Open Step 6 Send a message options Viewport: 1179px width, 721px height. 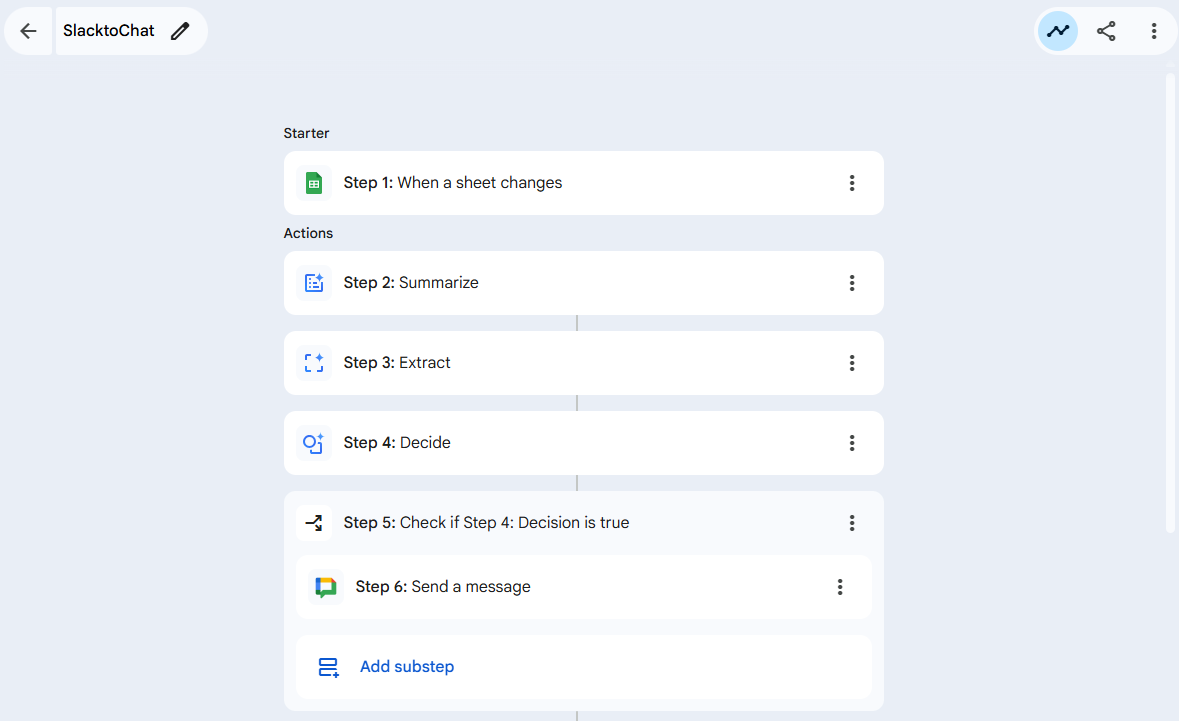click(840, 587)
